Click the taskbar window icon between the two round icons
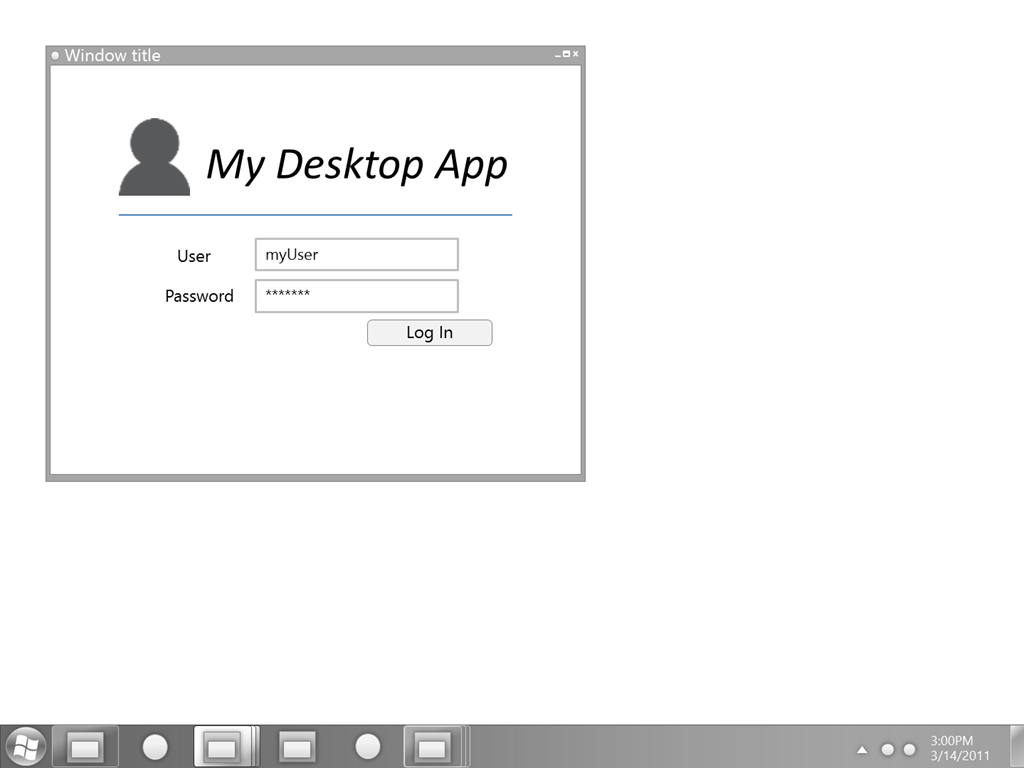The image size is (1024, 768). [297, 747]
